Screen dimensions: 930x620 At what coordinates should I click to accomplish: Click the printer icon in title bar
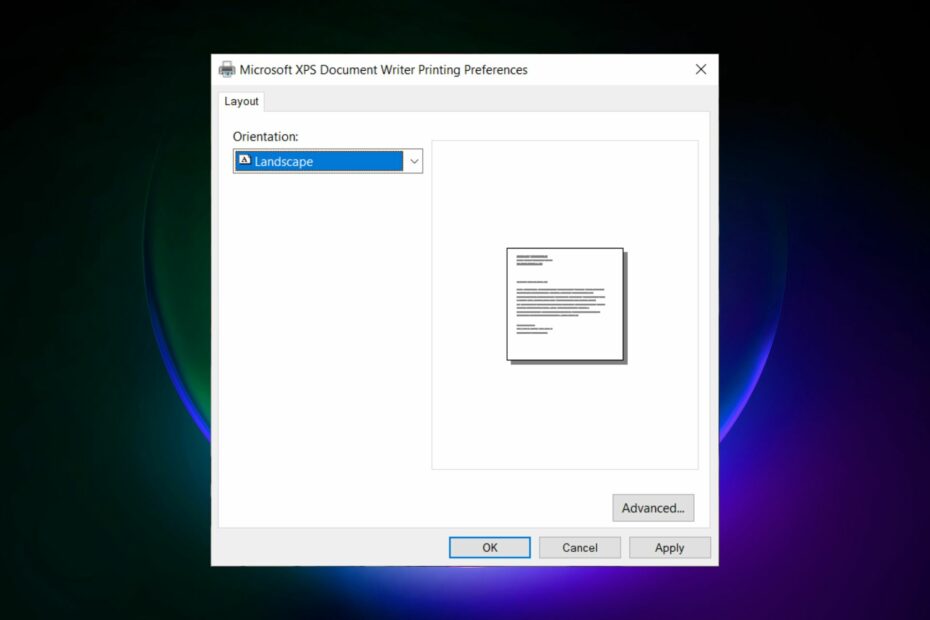tap(227, 69)
